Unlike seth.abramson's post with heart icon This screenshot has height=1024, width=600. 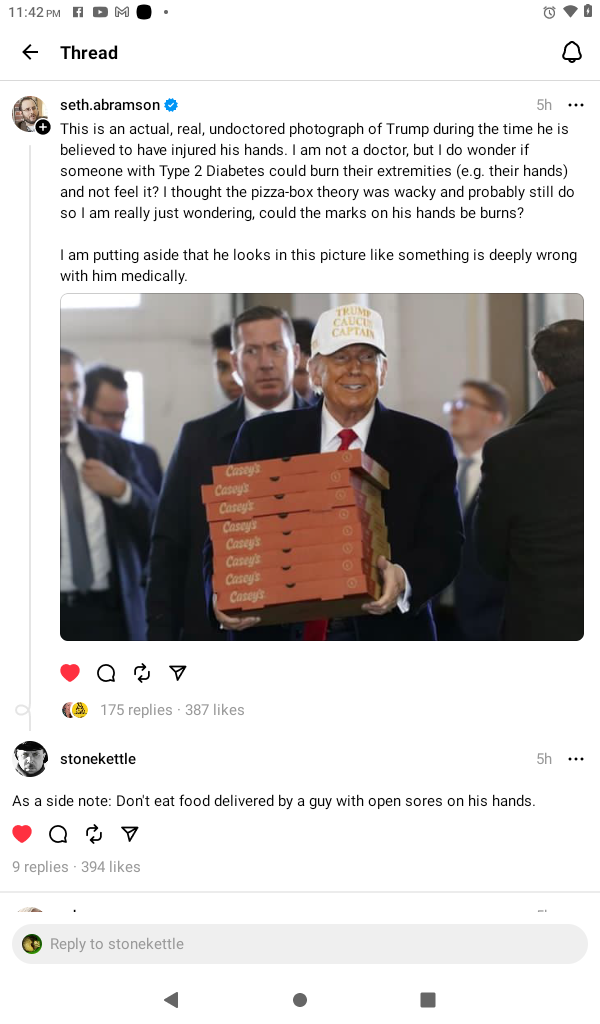pyautogui.click(x=70, y=673)
